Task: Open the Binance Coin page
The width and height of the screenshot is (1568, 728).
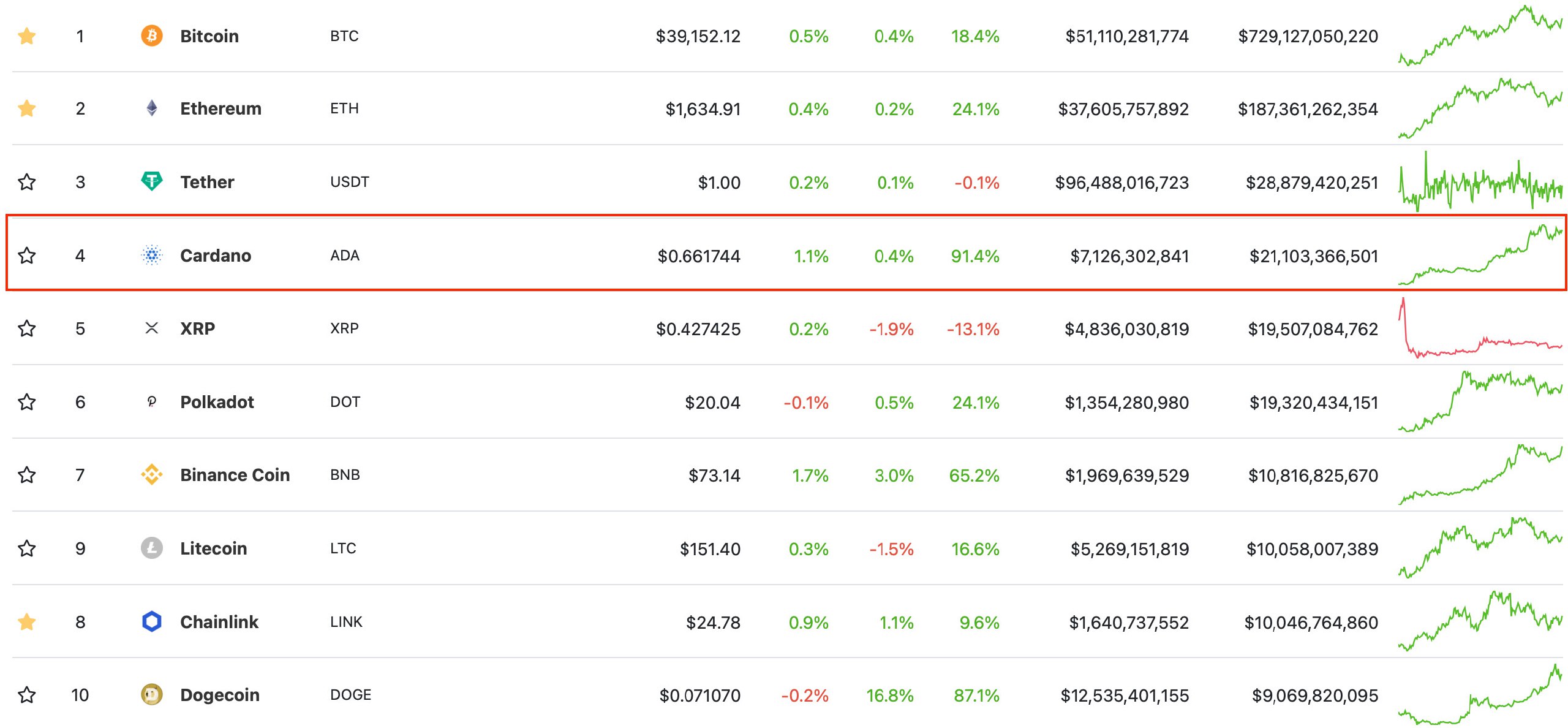Action: 235,475
